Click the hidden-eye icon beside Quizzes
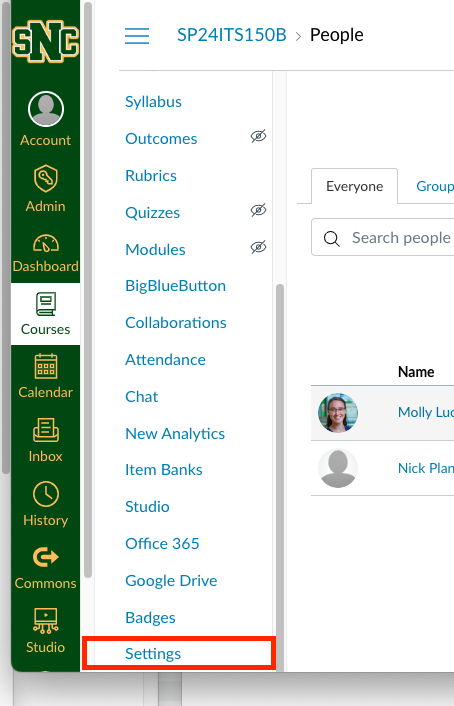The width and height of the screenshot is (454, 706). tap(259, 210)
